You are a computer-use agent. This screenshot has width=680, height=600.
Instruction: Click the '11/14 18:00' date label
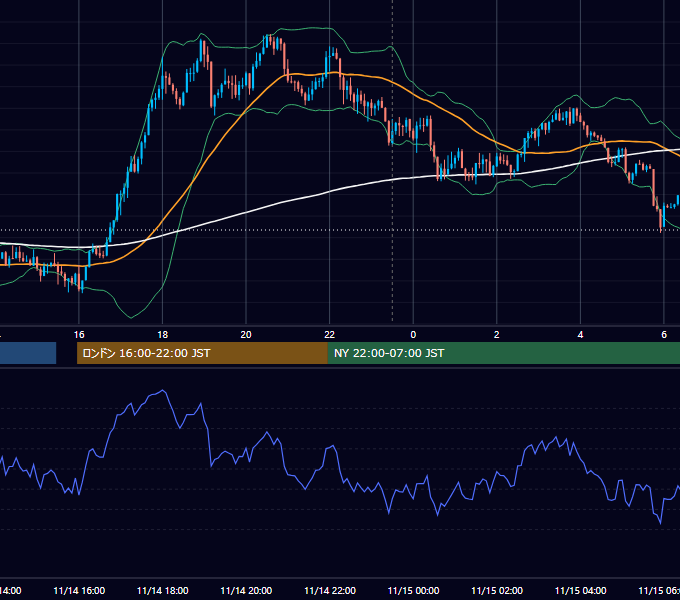(163, 590)
